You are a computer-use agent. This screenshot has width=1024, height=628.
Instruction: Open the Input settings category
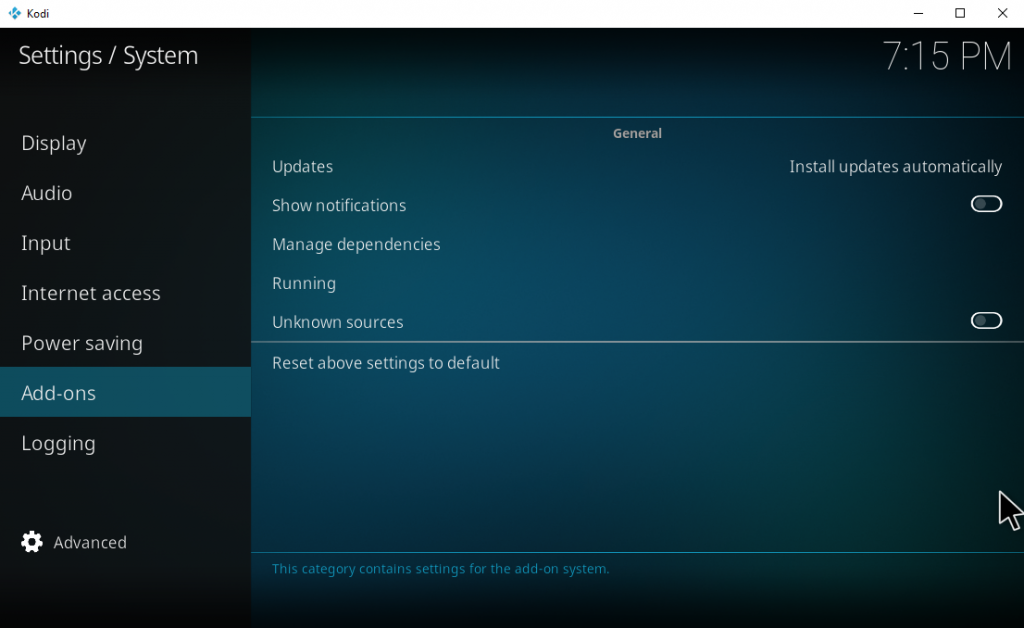click(x=45, y=243)
